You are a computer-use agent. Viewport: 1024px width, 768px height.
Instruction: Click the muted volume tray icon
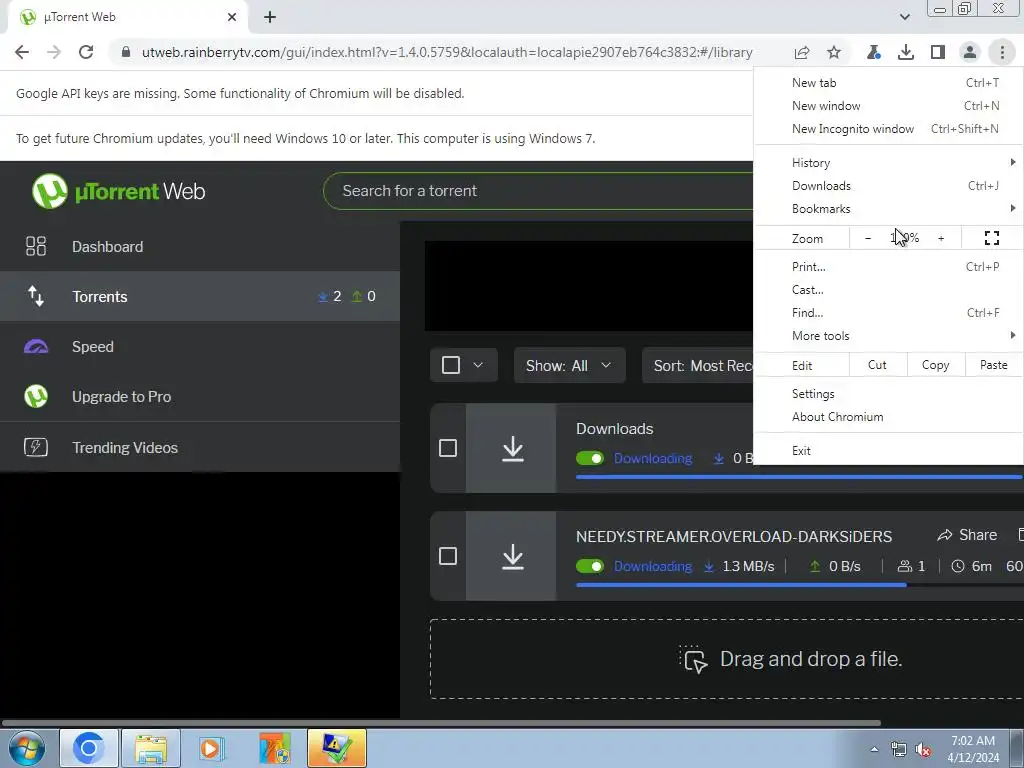[x=923, y=750]
